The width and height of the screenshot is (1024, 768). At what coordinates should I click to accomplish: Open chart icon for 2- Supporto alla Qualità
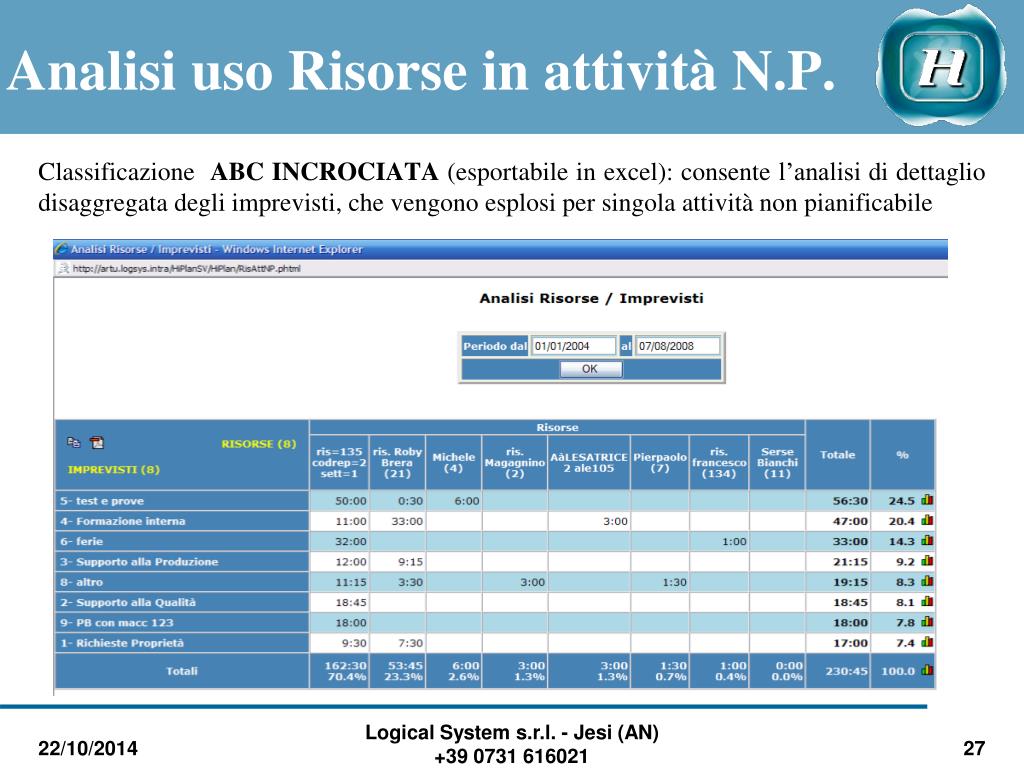(927, 601)
